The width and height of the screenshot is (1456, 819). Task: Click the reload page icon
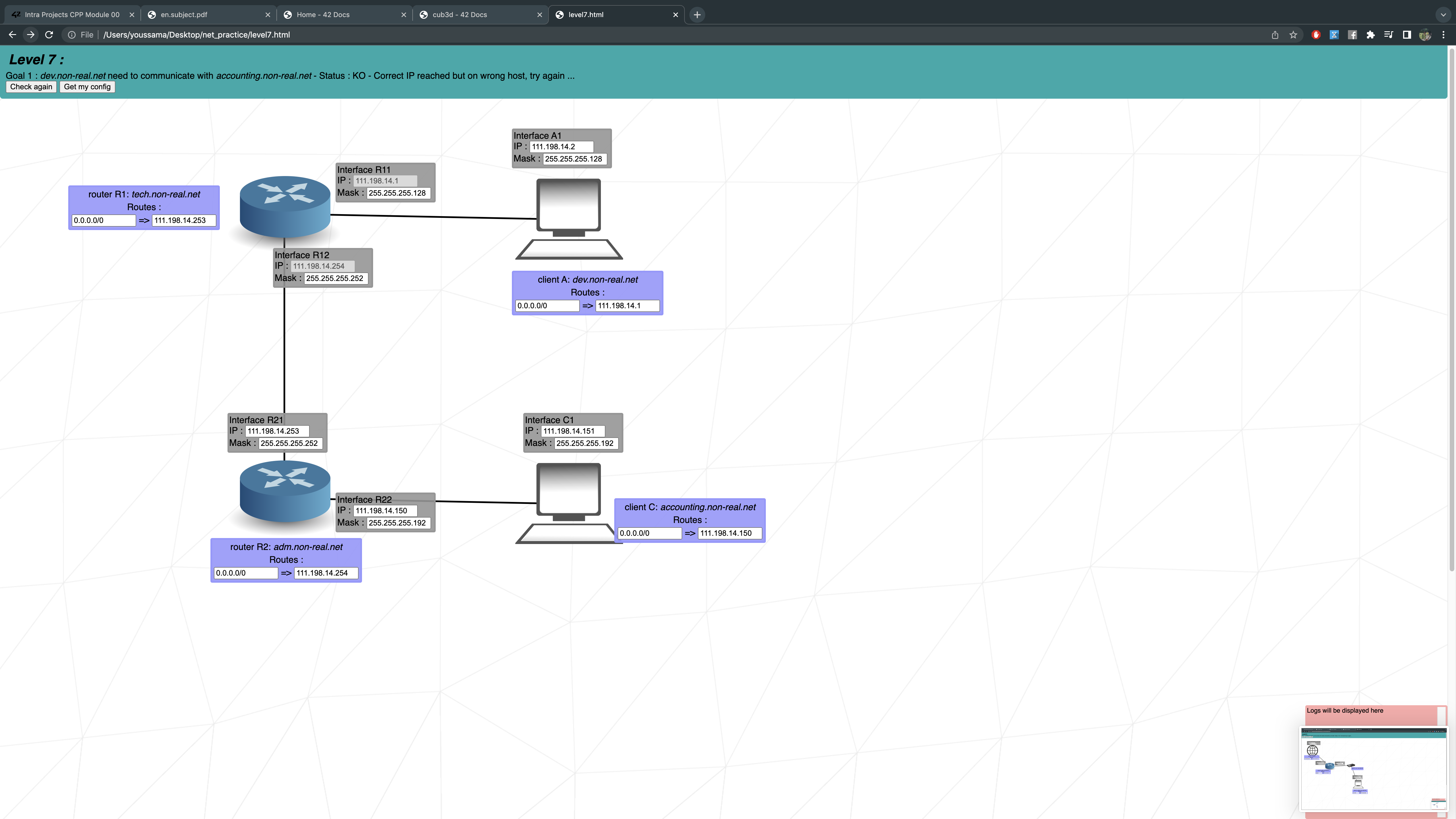tap(49, 34)
